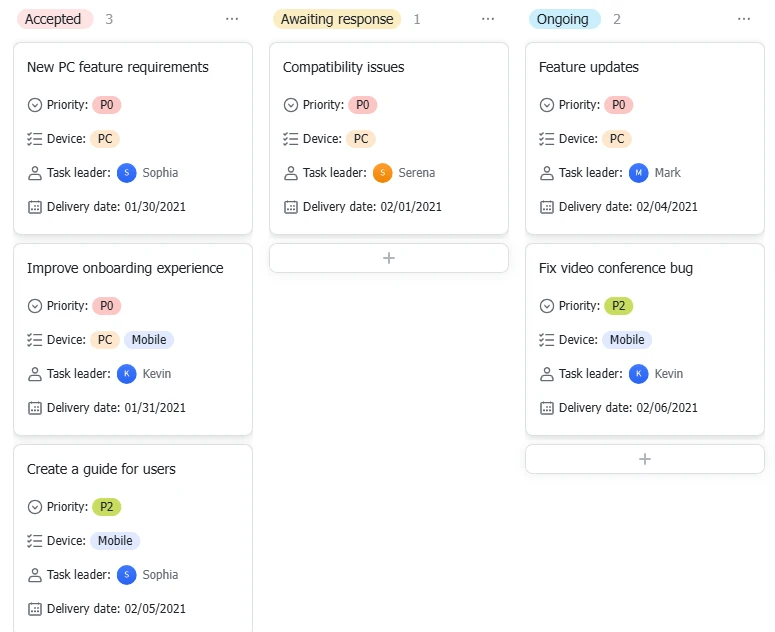The image size is (775, 632).
Task: Select the P0 priority tag on Feature updates
Action: point(619,105)
